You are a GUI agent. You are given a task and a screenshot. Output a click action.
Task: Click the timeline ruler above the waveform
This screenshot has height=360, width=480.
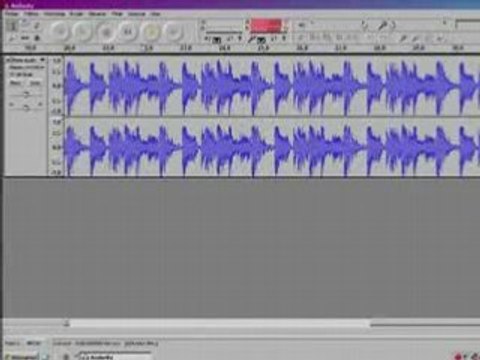click(x=242, y=48)
